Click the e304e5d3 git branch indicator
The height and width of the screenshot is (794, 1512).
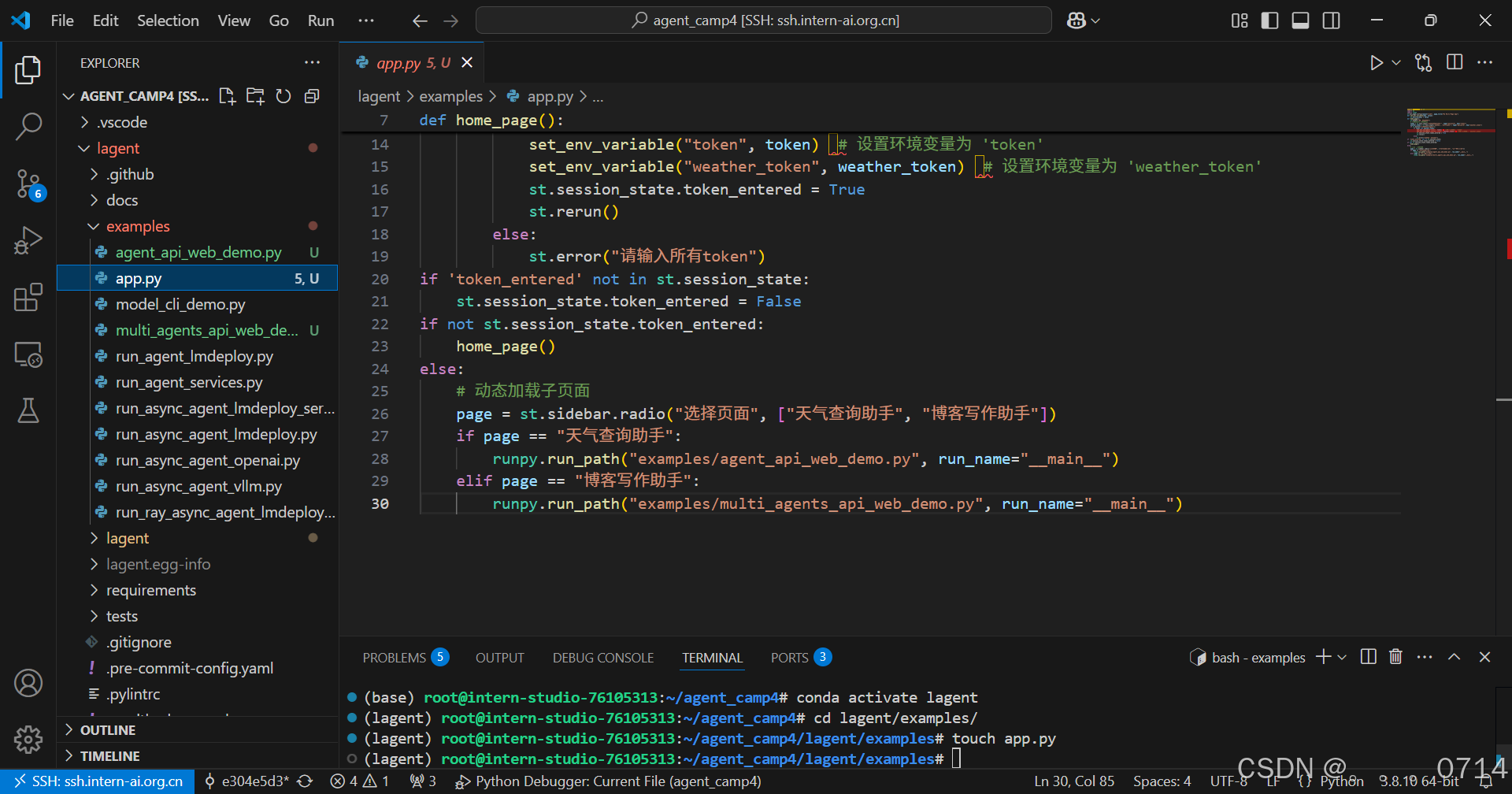click(246, 781)
